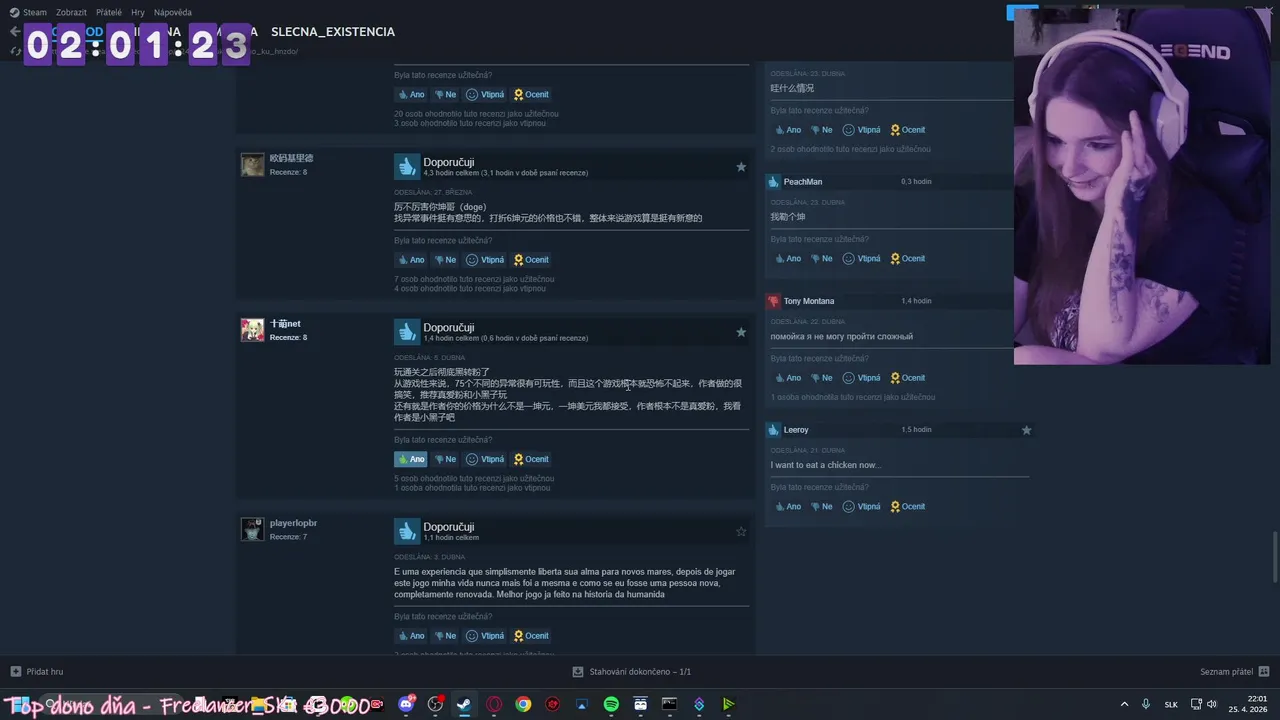The width and height of the screenshot is (1280, 720).
Task: Open Seznam přátel friends list
Action: point(1235,672)
